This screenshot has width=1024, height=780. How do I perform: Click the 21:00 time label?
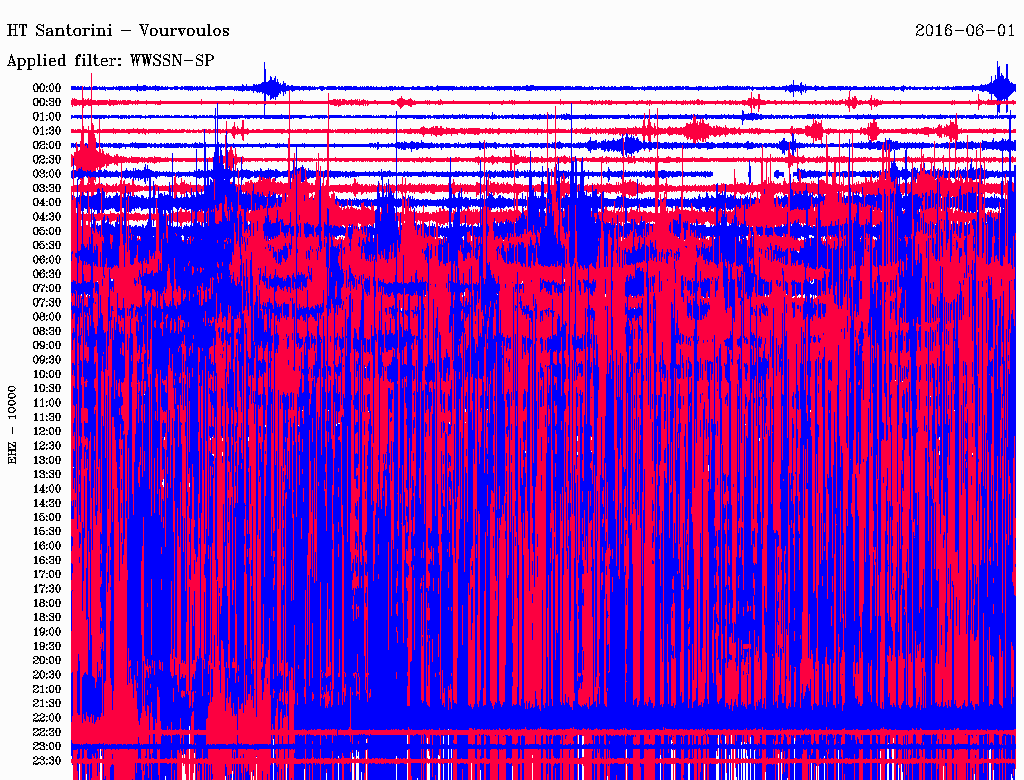tap(47, 689)
